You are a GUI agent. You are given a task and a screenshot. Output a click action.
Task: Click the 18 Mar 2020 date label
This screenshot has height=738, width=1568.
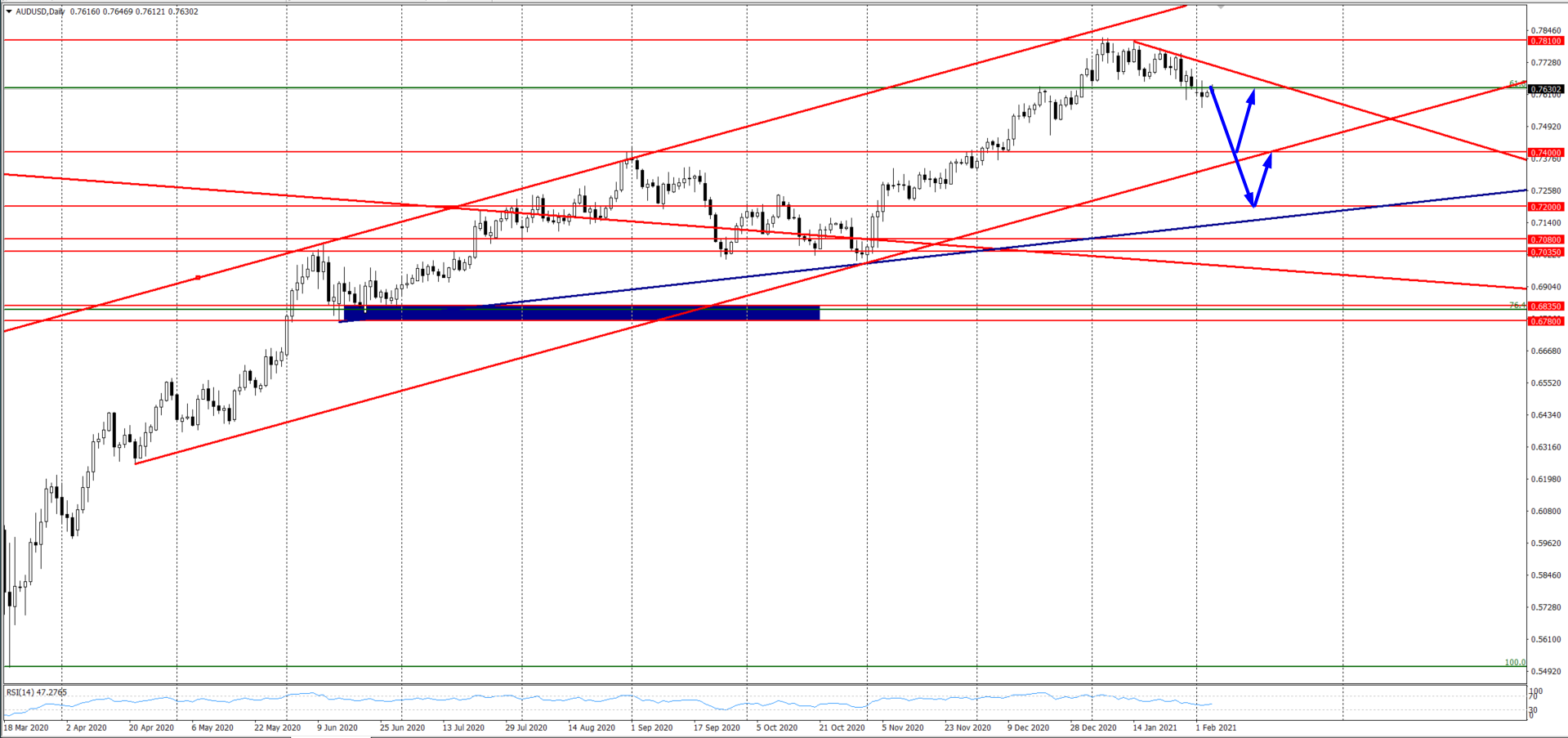click(x=27, y=727)
